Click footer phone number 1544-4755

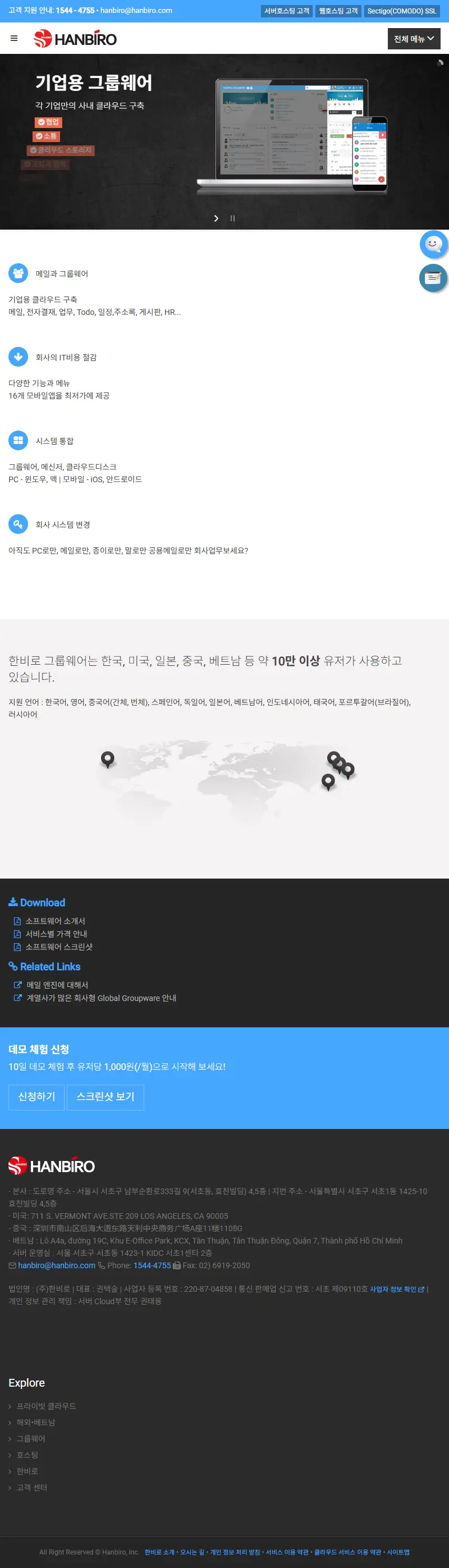coord(152,1265)
